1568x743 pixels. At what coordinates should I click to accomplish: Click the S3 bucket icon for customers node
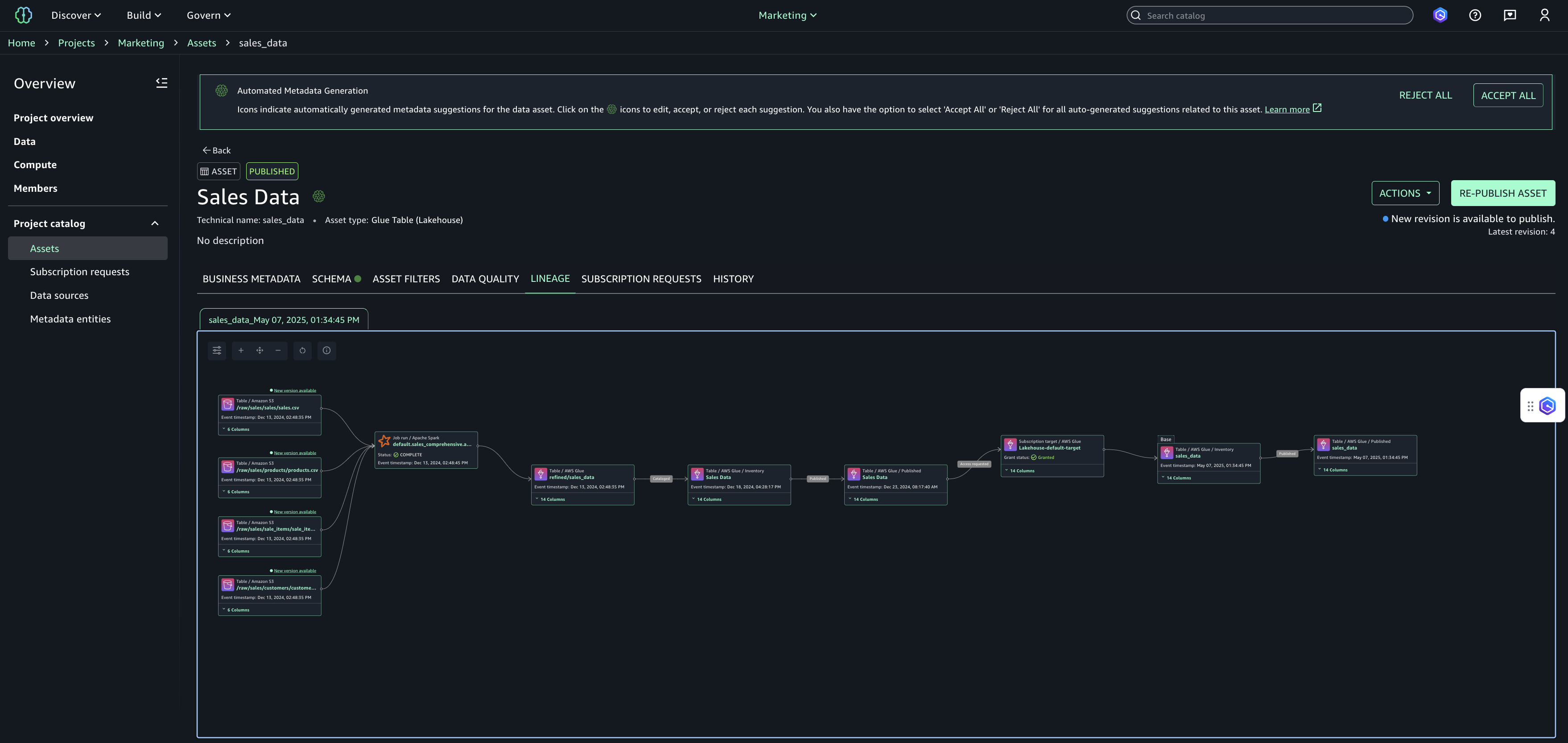(x=227, y=585)
